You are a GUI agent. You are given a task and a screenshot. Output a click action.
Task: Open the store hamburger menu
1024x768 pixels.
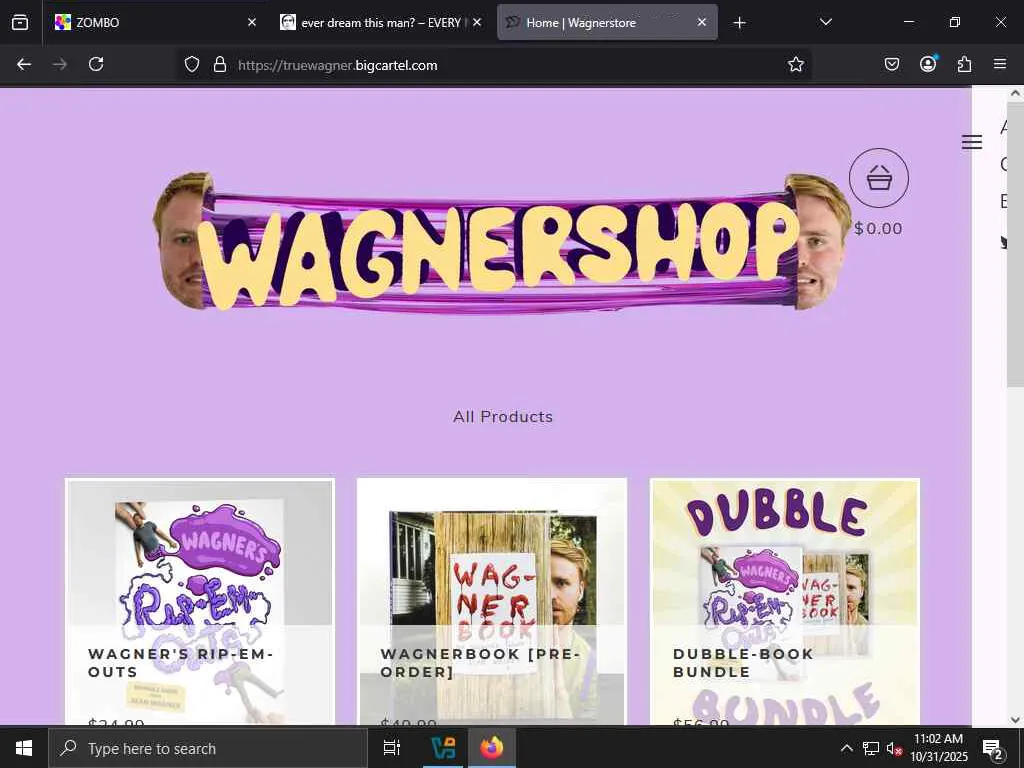pyautogui.click(x=972, y=142)
